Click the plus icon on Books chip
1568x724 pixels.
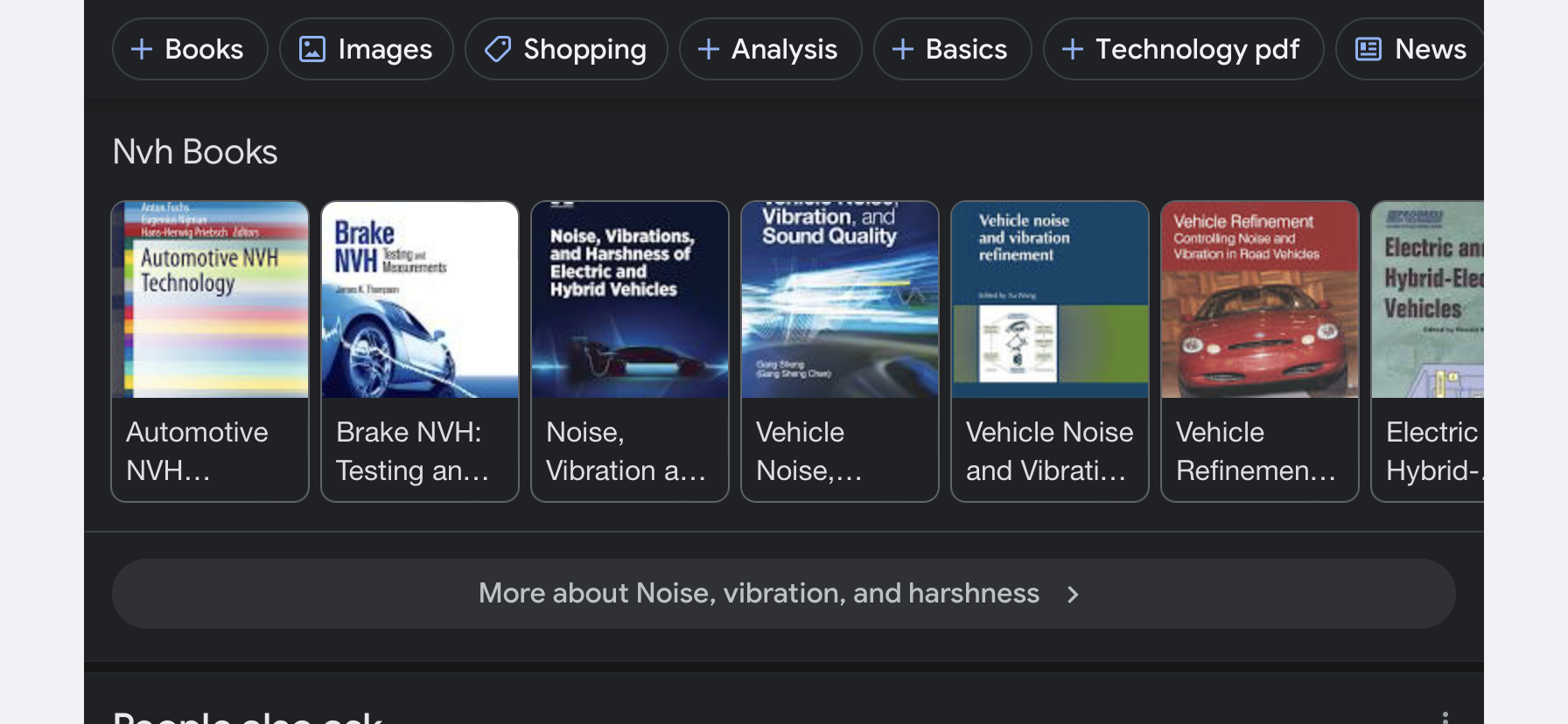(141, 49)
